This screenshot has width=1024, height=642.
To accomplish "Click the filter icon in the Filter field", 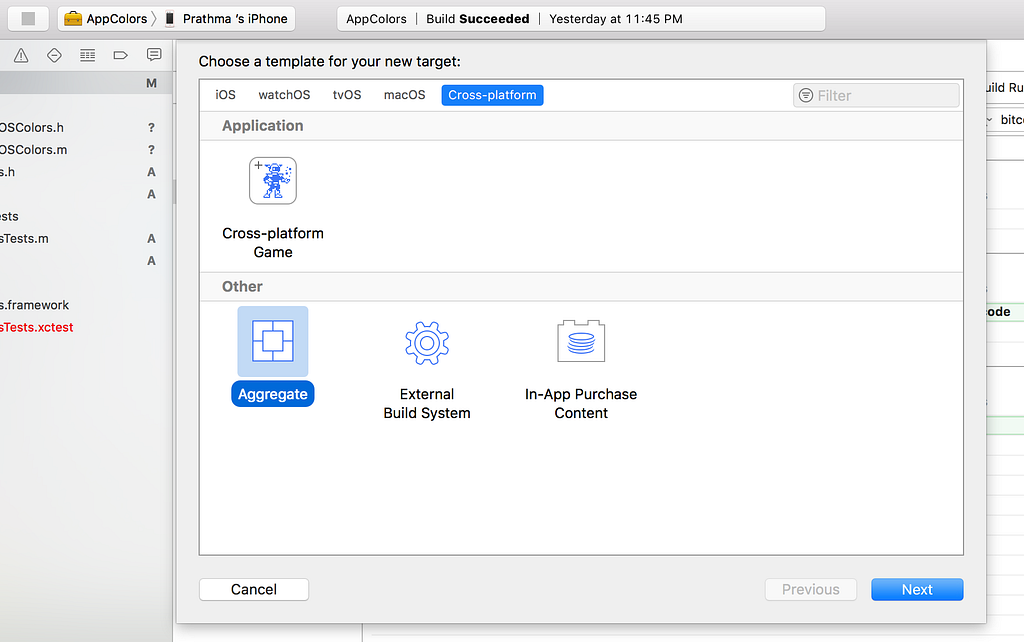I will click(807, 95).
